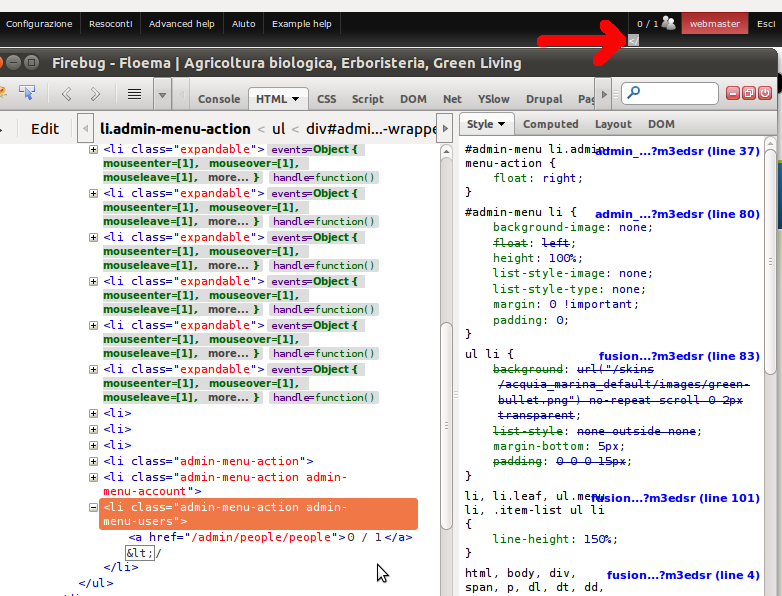
Task: Open the fusion...?m3edsr (line 4) source link
Action: [683, 575]
